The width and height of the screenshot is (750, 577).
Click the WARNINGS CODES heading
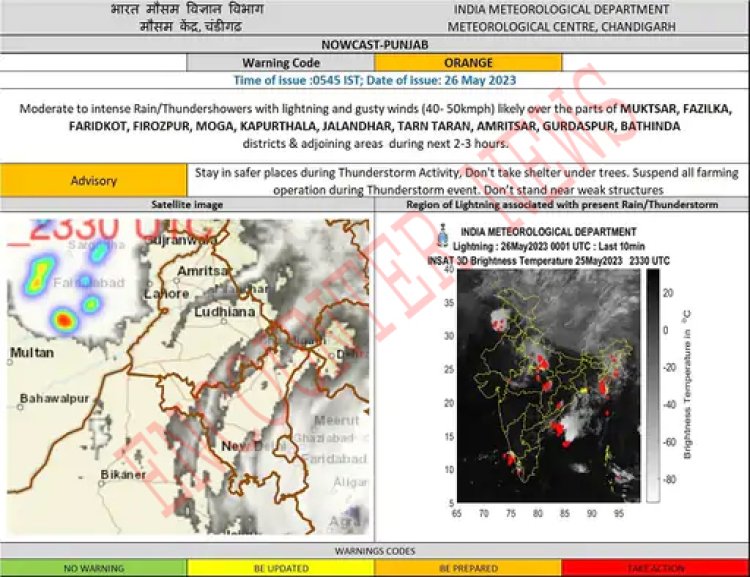pos(375,551)
